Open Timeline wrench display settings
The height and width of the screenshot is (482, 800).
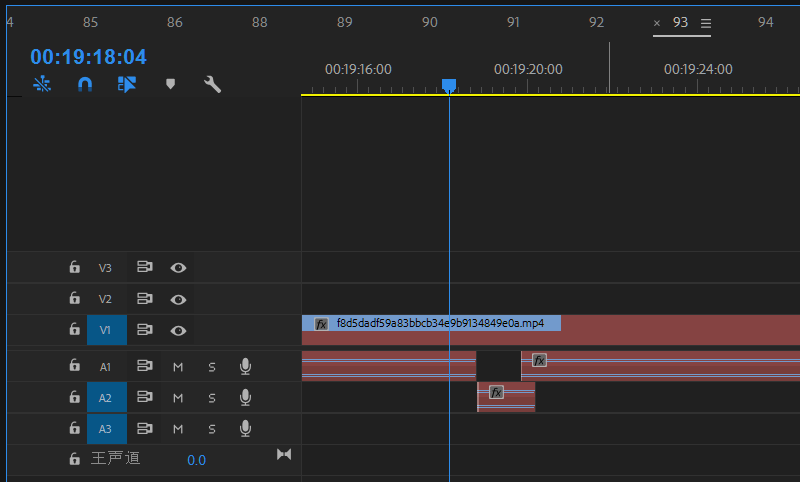pyautogui.click(x=212, y=85)
